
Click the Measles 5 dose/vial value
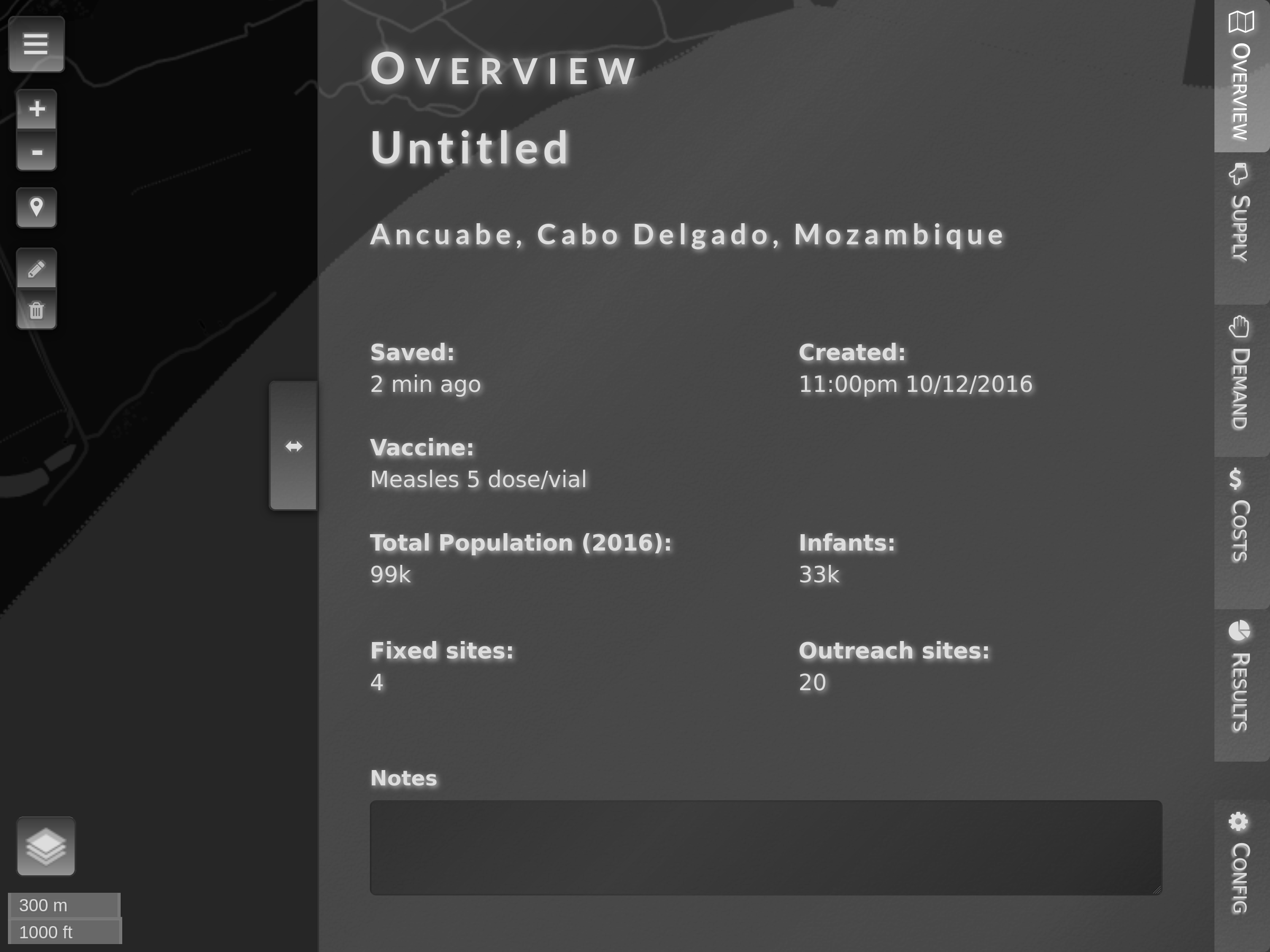pos(478,479)
